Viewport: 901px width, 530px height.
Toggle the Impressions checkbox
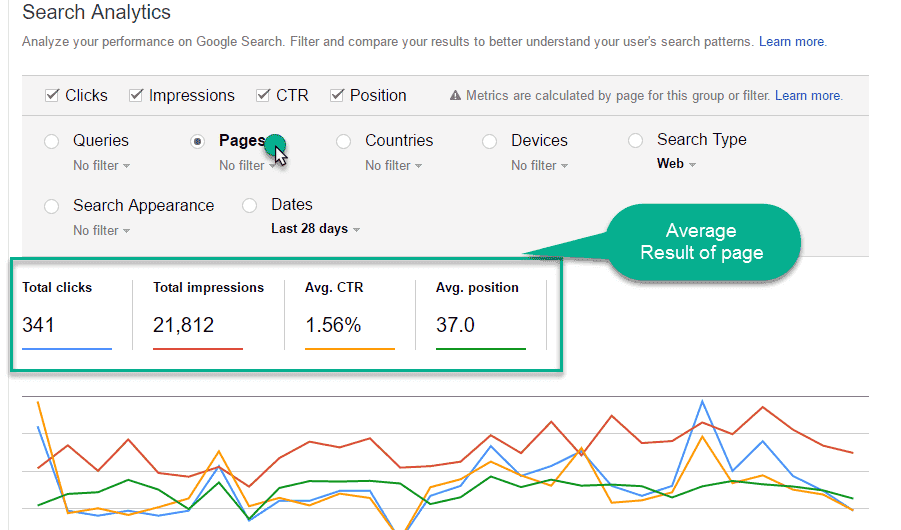[x=136, y=95]
